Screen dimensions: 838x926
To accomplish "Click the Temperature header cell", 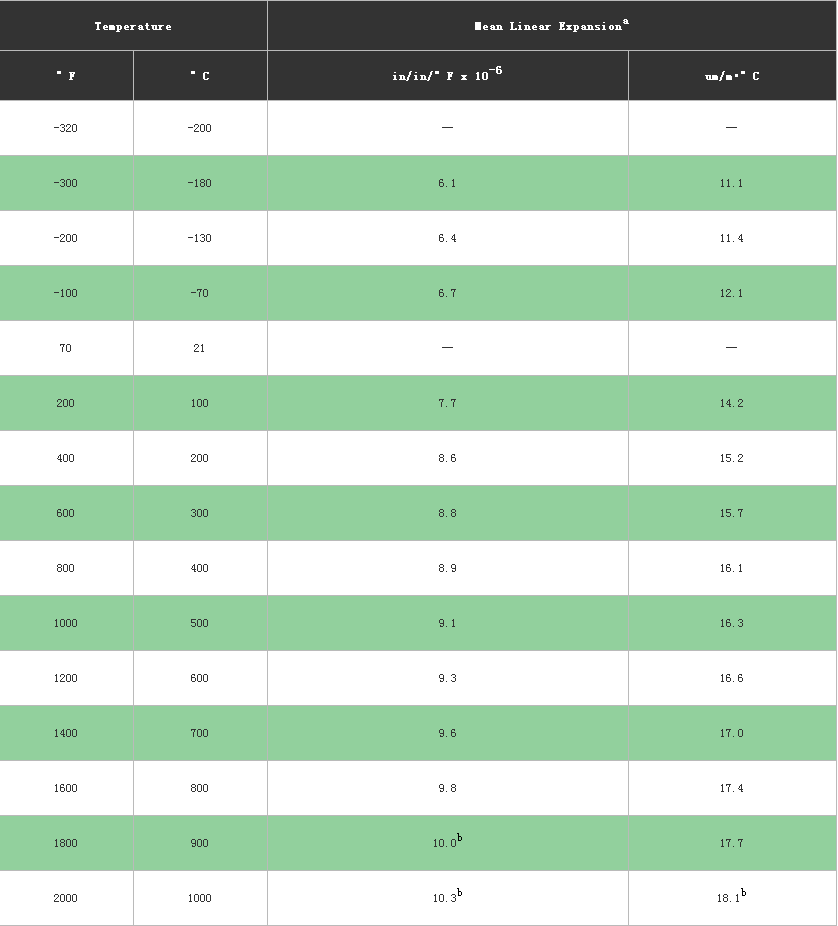I will click(133, 26).
